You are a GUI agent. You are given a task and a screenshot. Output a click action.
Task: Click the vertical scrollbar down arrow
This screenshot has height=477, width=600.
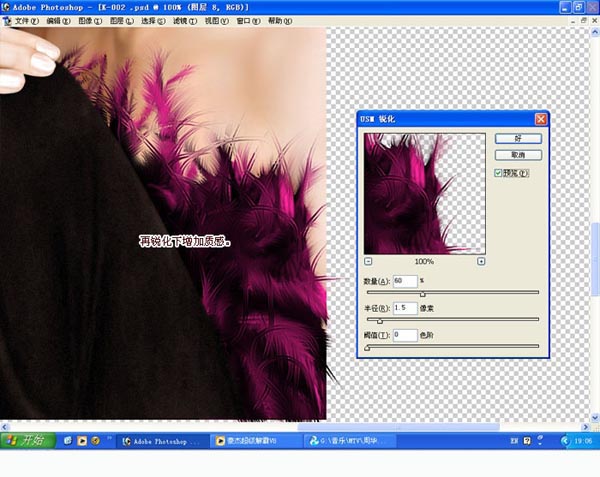pyautogui.click(x=595, y=417)
